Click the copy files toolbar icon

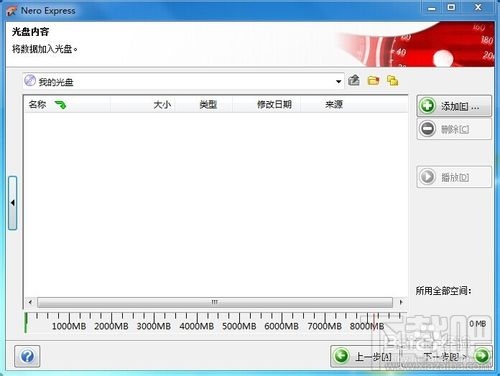392,81
